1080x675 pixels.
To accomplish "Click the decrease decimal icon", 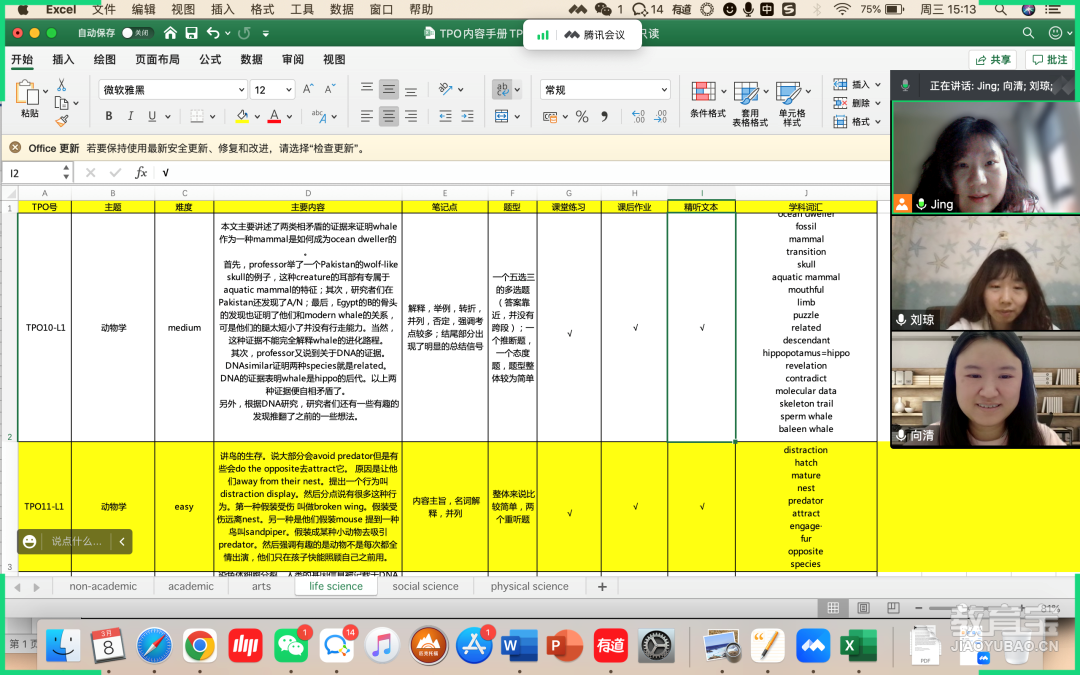I will pos(661,116).
